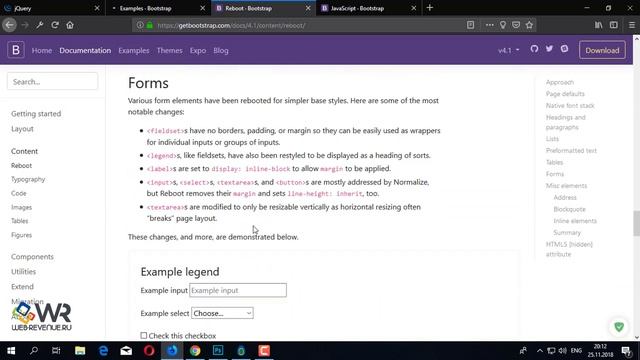This screenshot has width=640, height=360.
Task: Close the Reboot - Bootstrap tab
Action: tap(308, 8)
